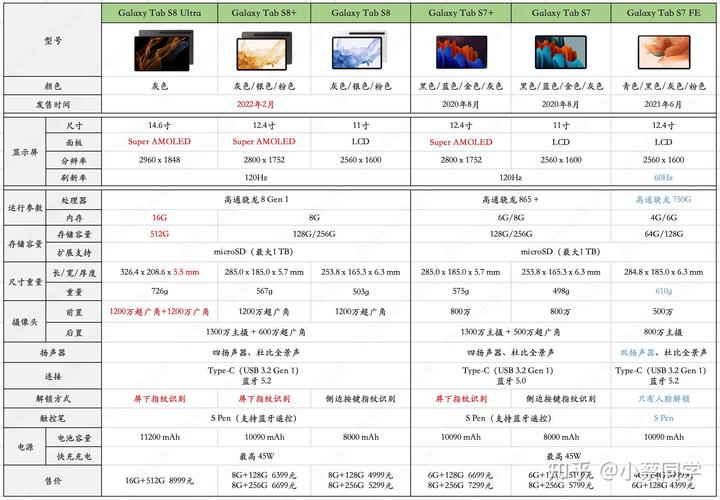The height and width of the screenshot is (500, 720).
Task: Click the 8G+128G 6399元 price line
Action: tap(264, 475)
